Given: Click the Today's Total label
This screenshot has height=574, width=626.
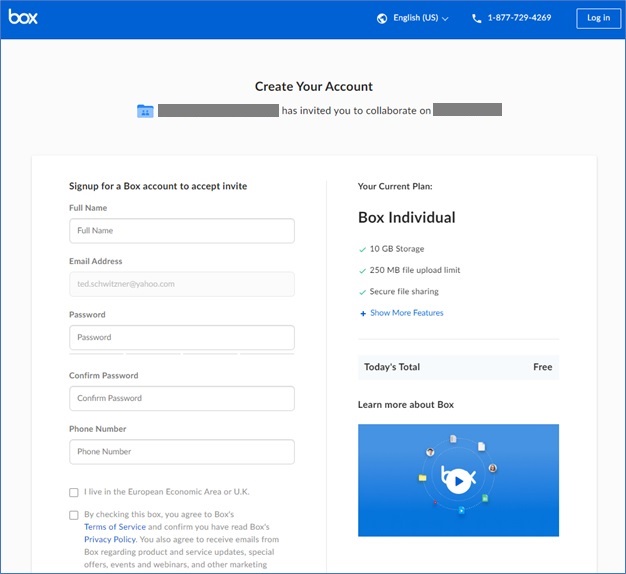Looking at the screenshot, I should pyautogui.click(x=392, y=367).
